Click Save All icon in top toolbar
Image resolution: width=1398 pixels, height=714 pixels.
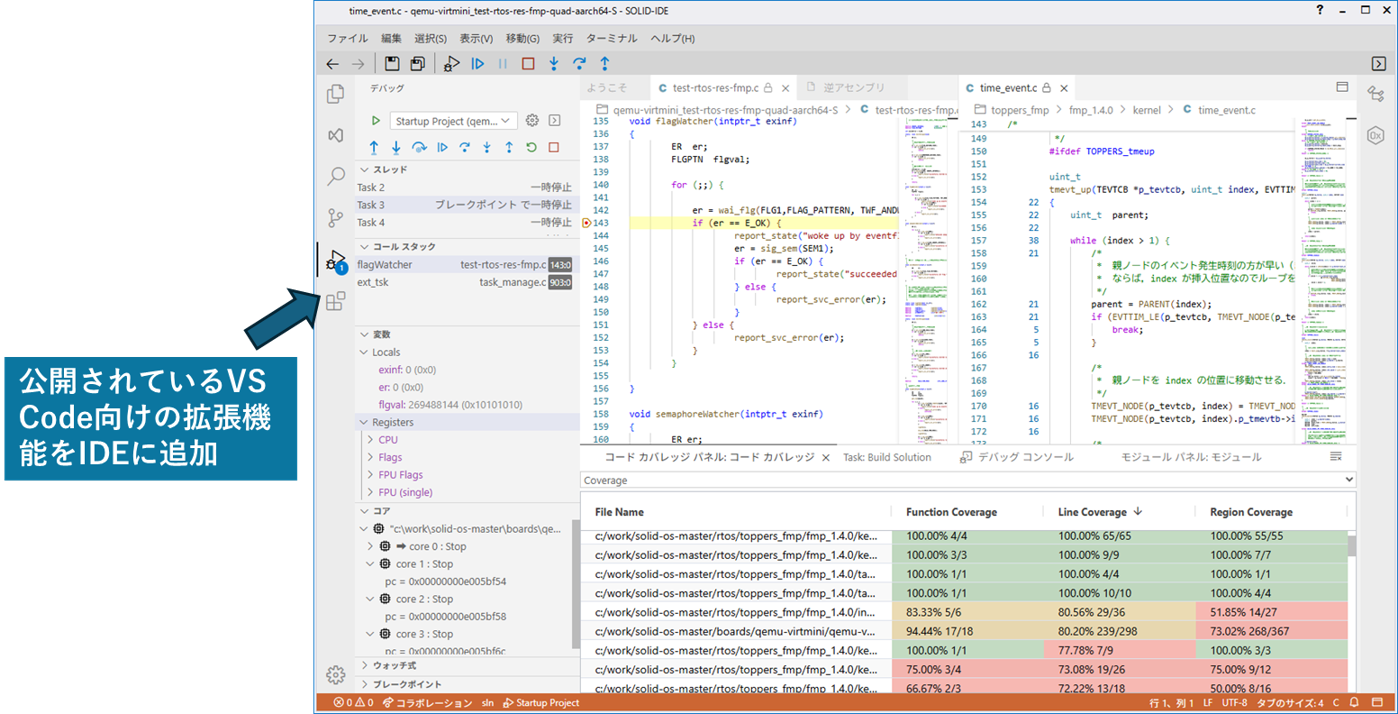coord(417,64)
